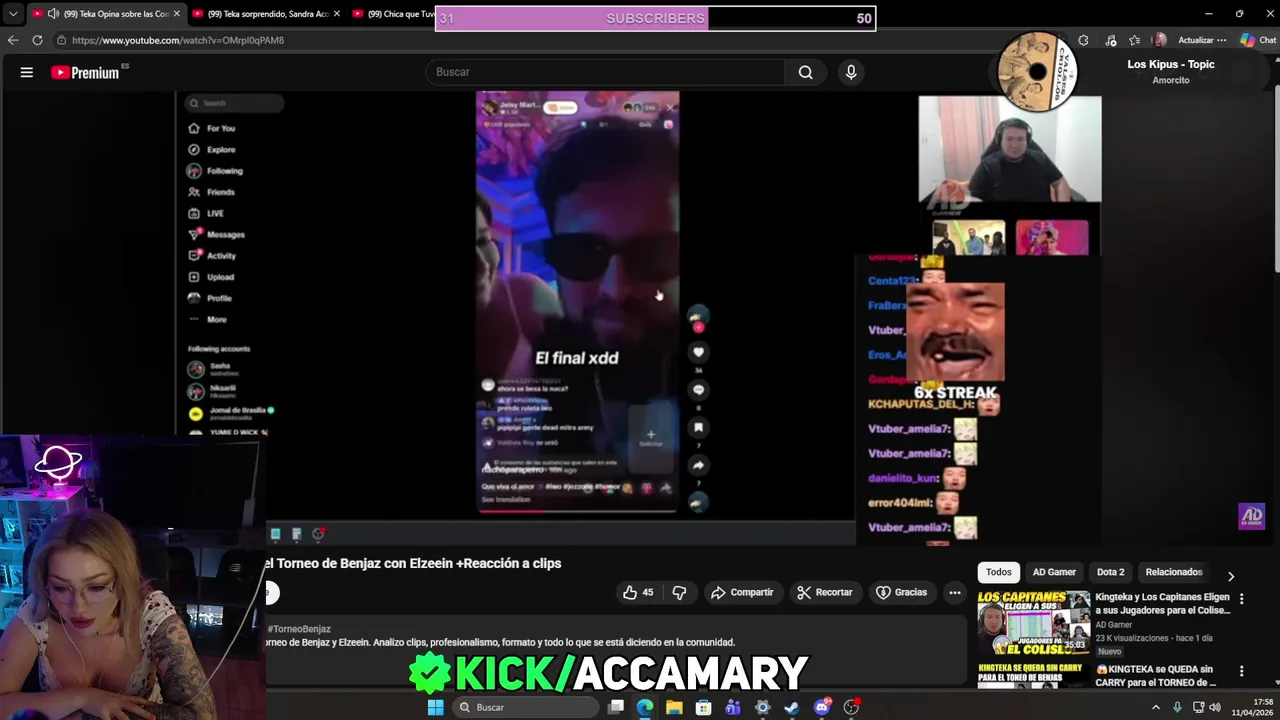This screenshot has height=720, width=1280.
Task: Open browser profile avatar
Action: point(1159,40)
